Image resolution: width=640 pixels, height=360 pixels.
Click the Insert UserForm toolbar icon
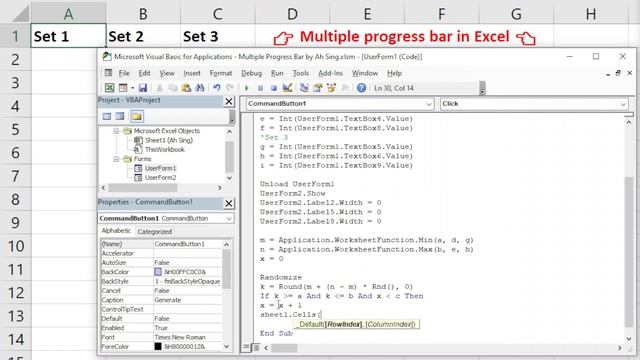coord(123,88)
